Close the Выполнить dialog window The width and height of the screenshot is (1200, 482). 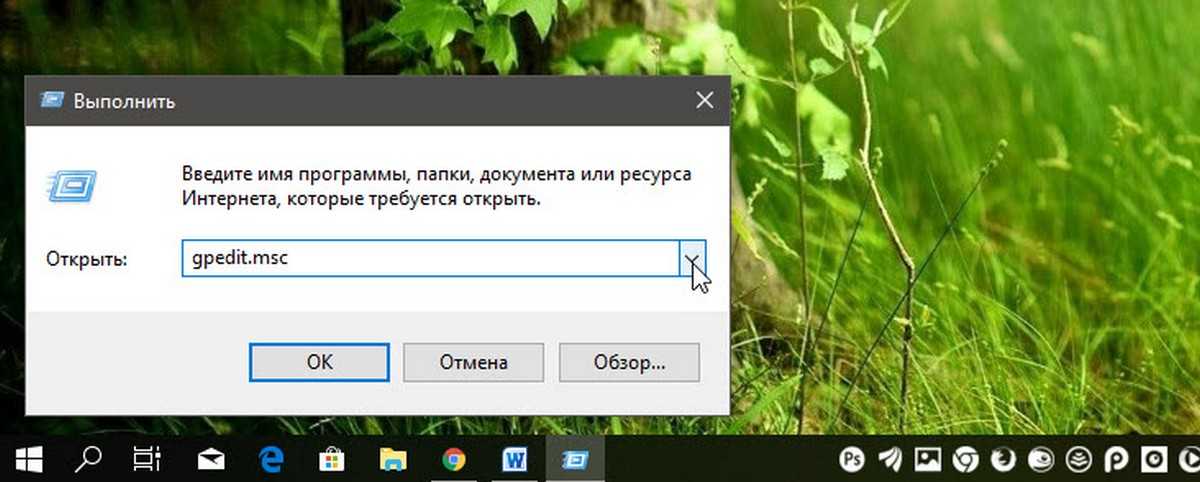point(704,100)
